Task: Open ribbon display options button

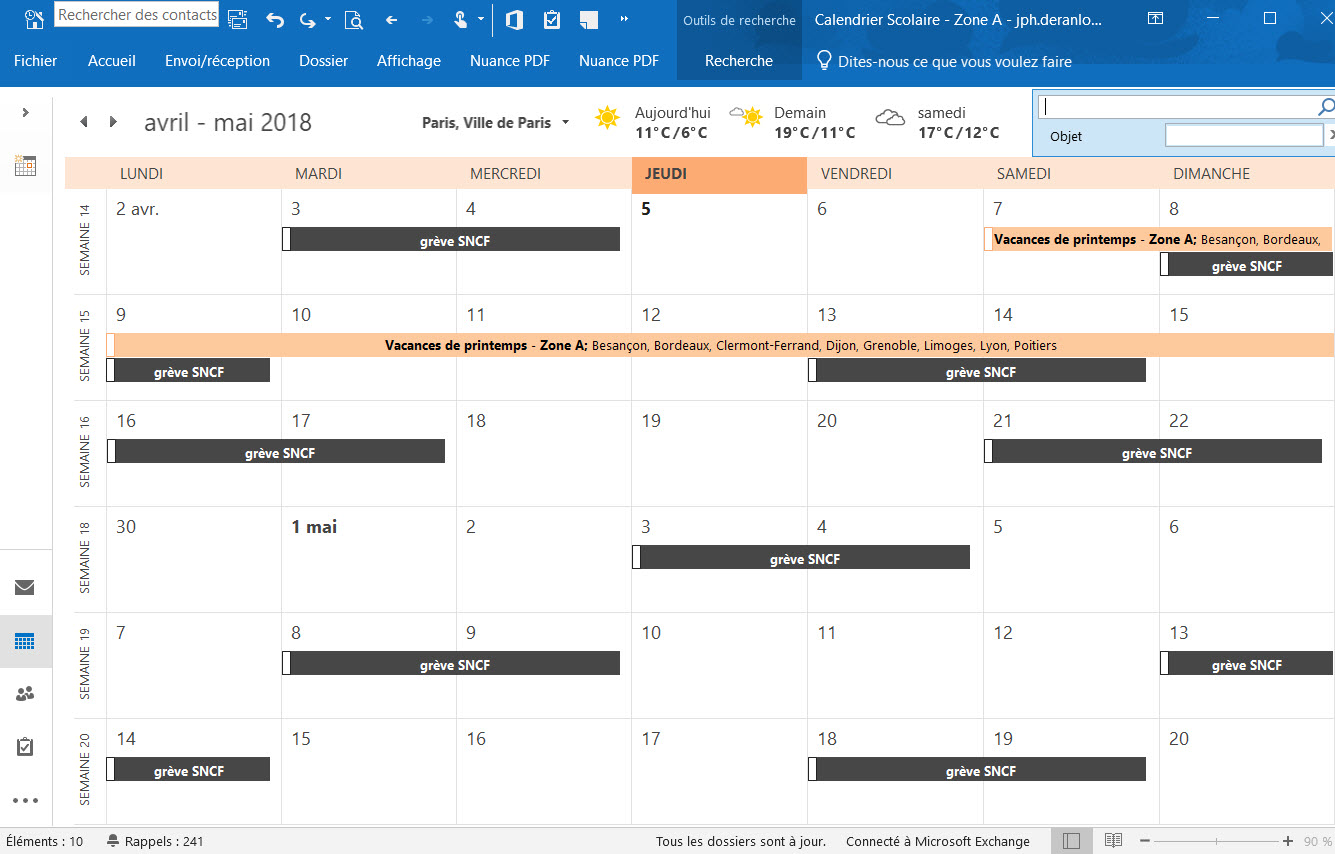Action: (1155, 18)
